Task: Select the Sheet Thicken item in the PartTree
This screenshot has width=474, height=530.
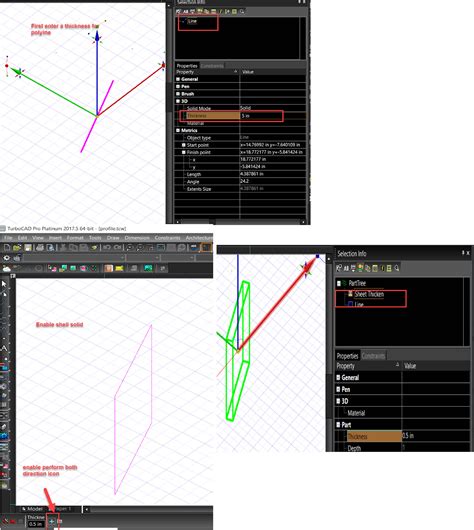Action: pyautogui.click(x=369, y=294)
